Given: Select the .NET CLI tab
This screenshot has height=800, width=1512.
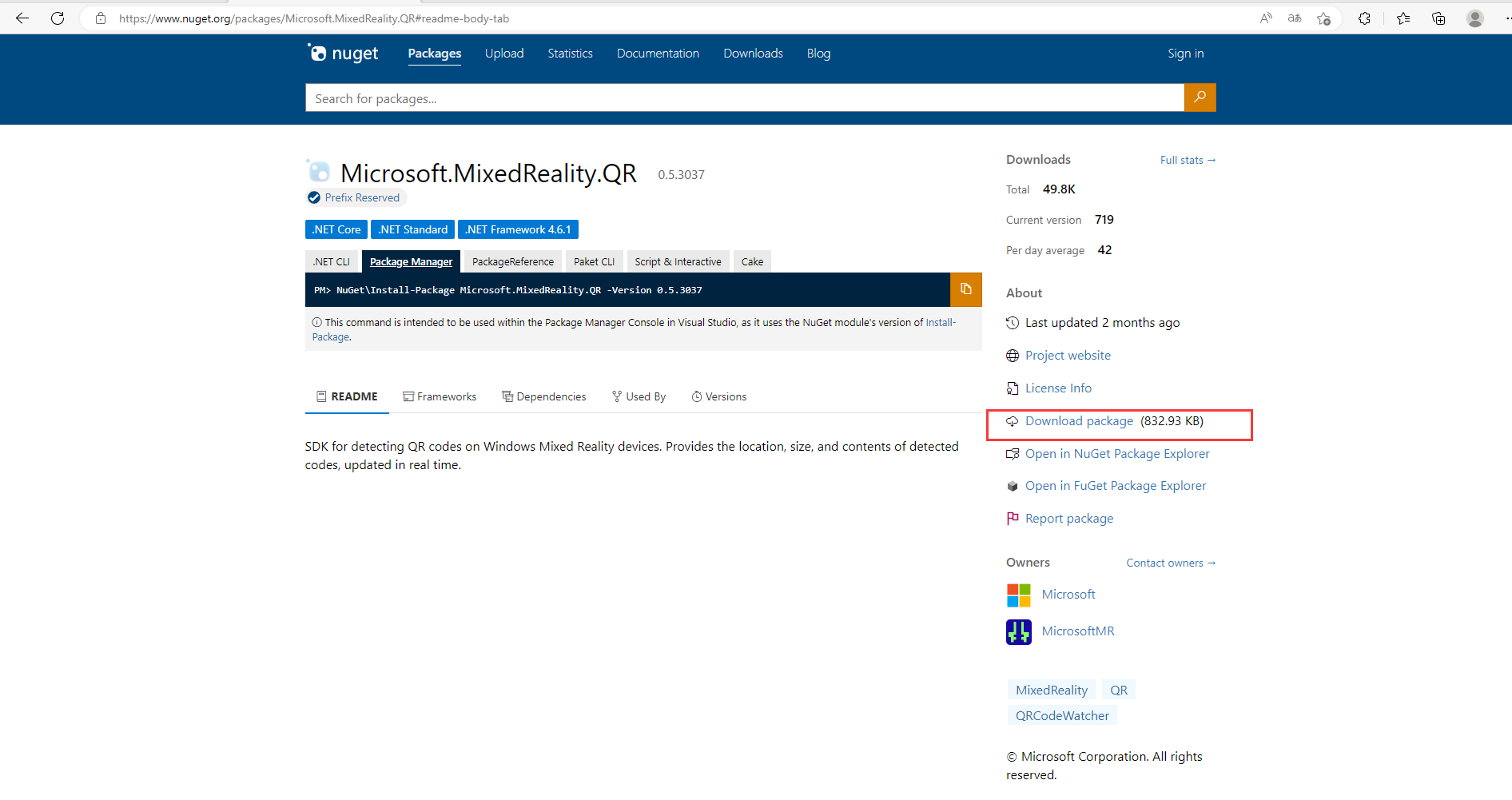Looking at the screenshot, I should [x=332, y=261].
